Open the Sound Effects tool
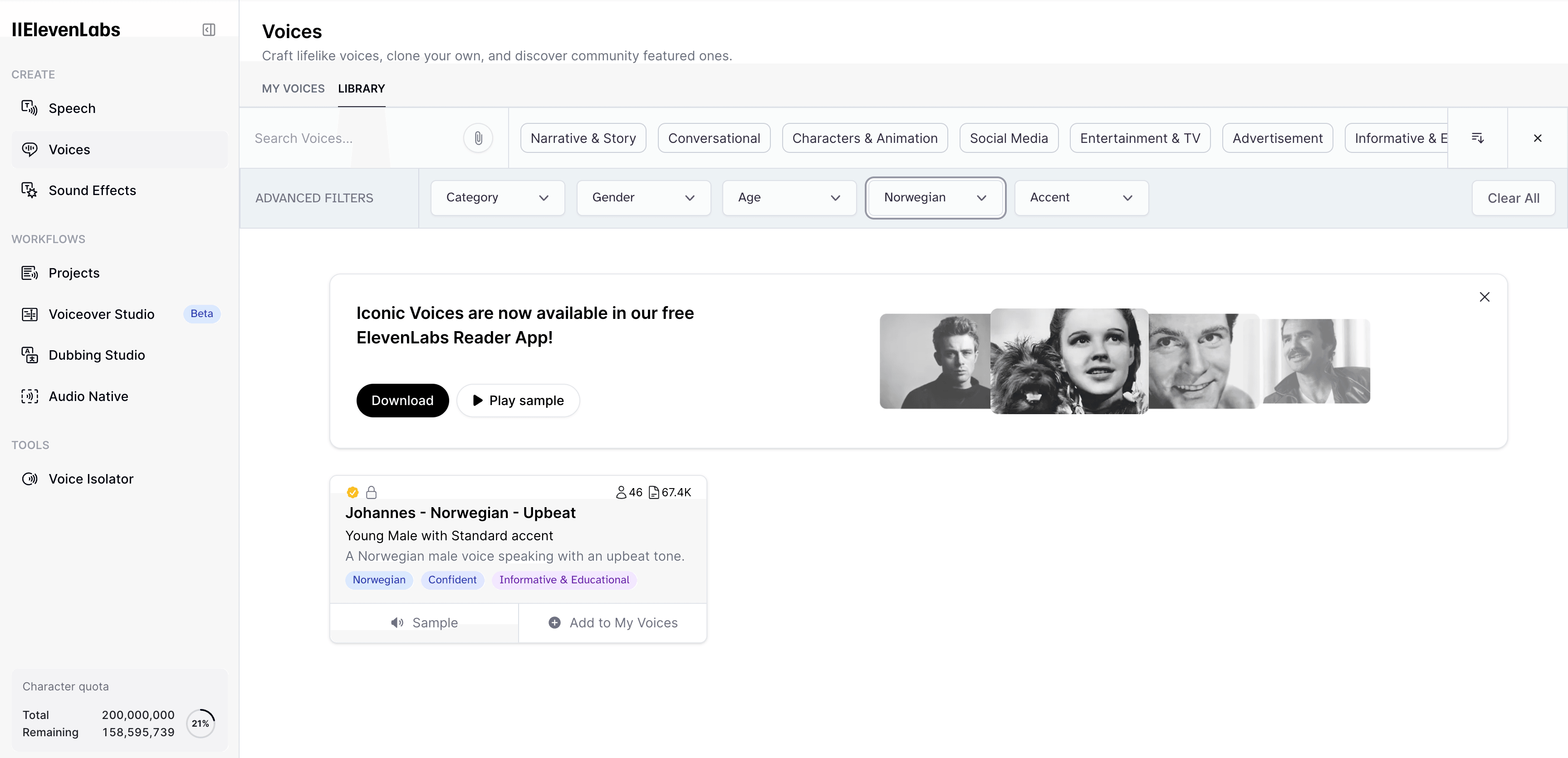 tap(93, 191)
